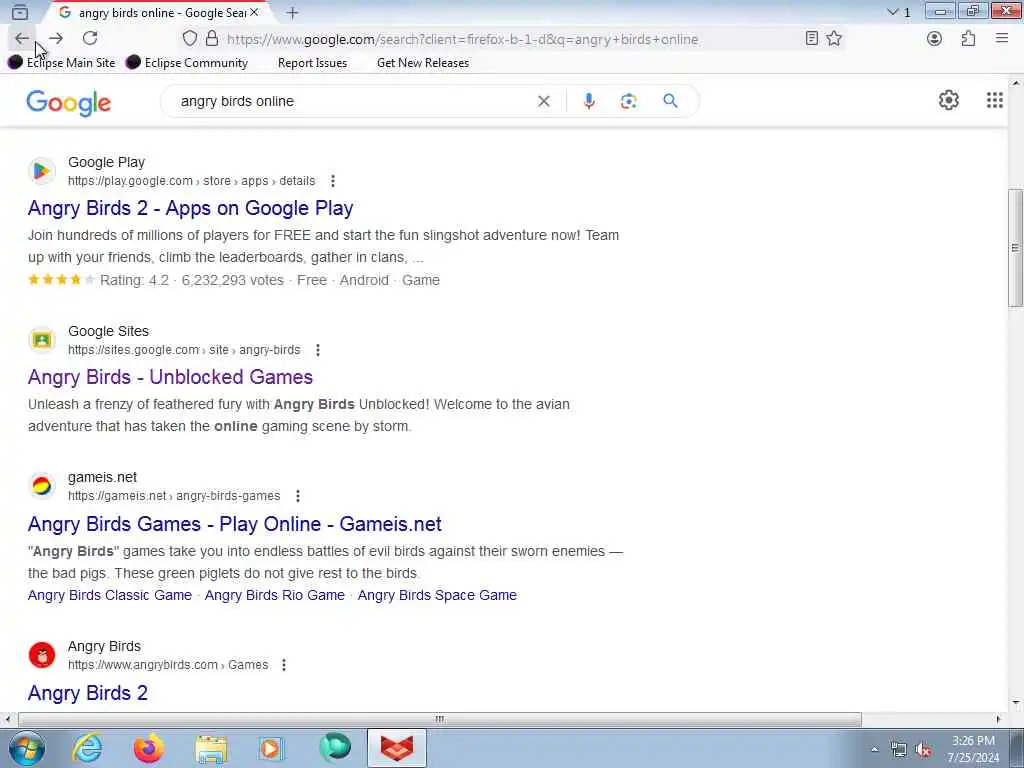Click the gameis.net favicon
The width and height of the screenshot is (1024, 768).
tap(42, 486)
